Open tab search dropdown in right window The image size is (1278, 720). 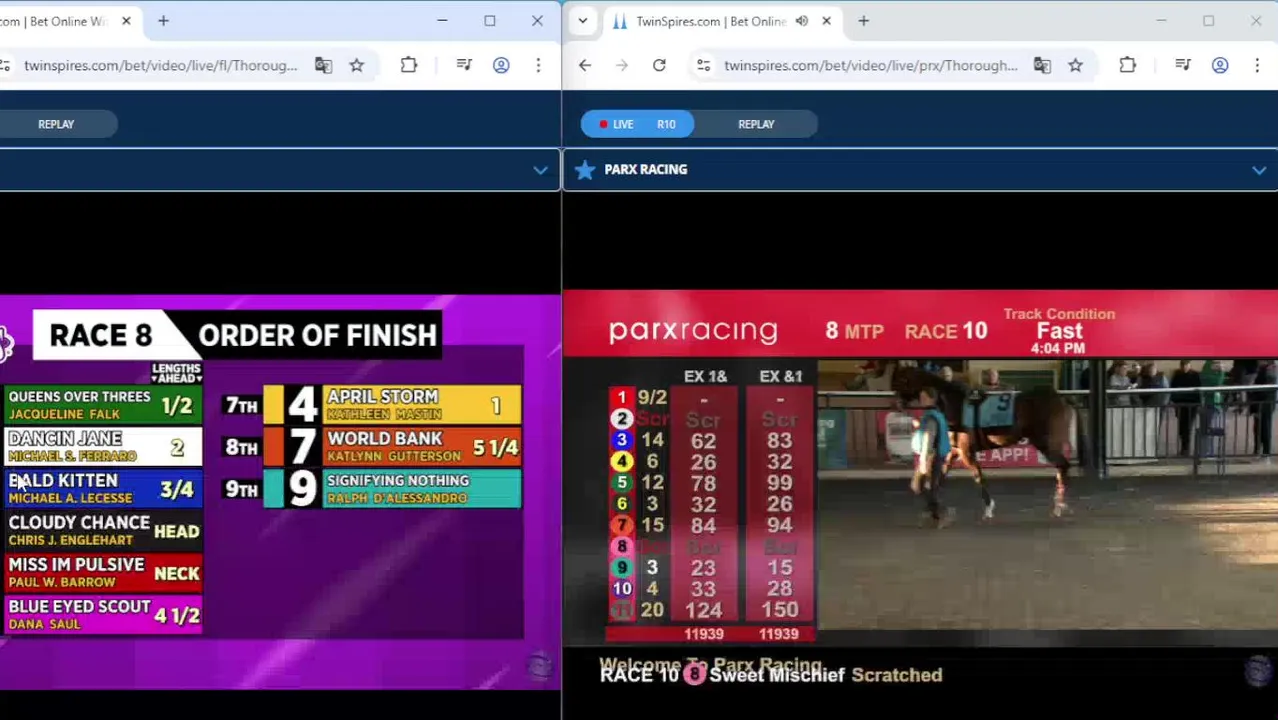click(583, 21)
